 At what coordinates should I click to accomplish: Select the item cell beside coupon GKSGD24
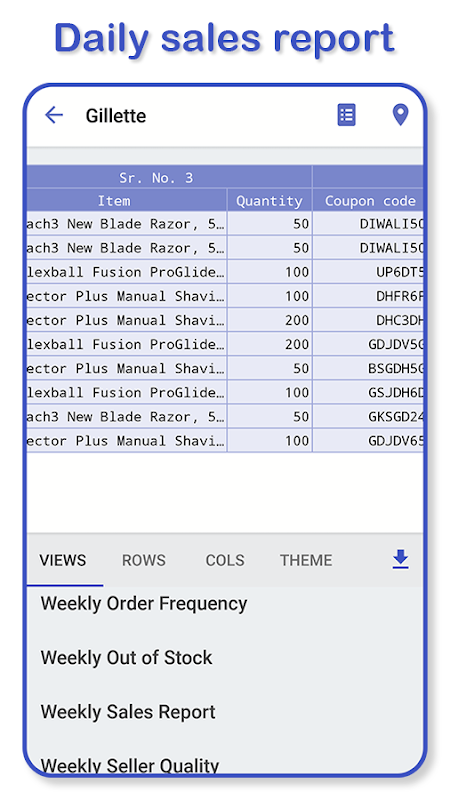tap(127, 416)
